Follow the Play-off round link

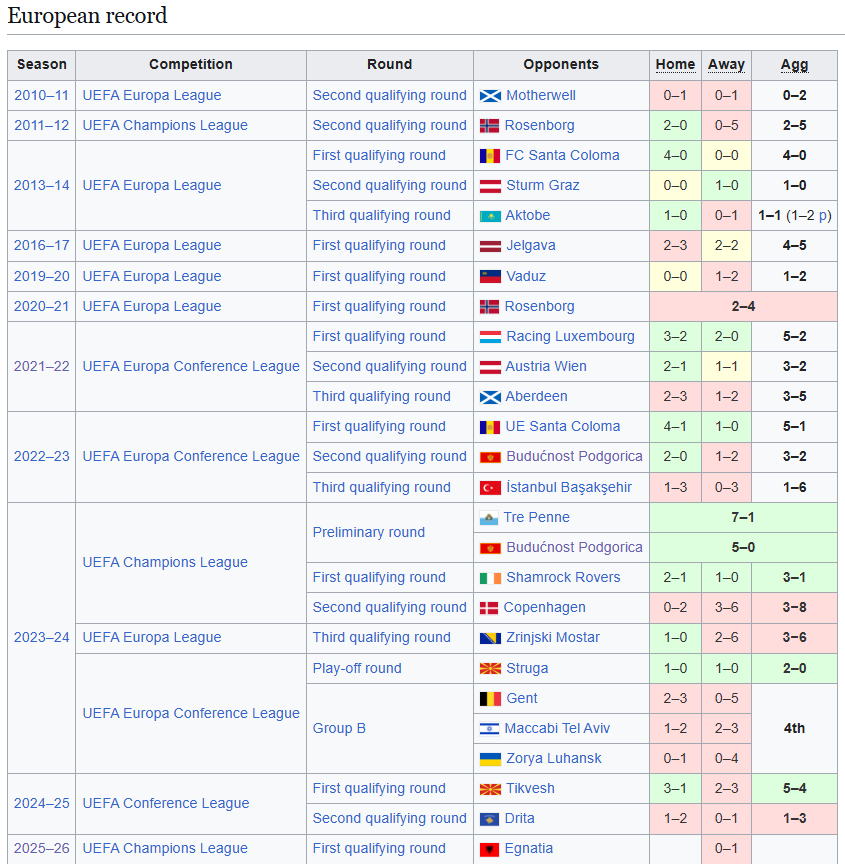(357, 668)
